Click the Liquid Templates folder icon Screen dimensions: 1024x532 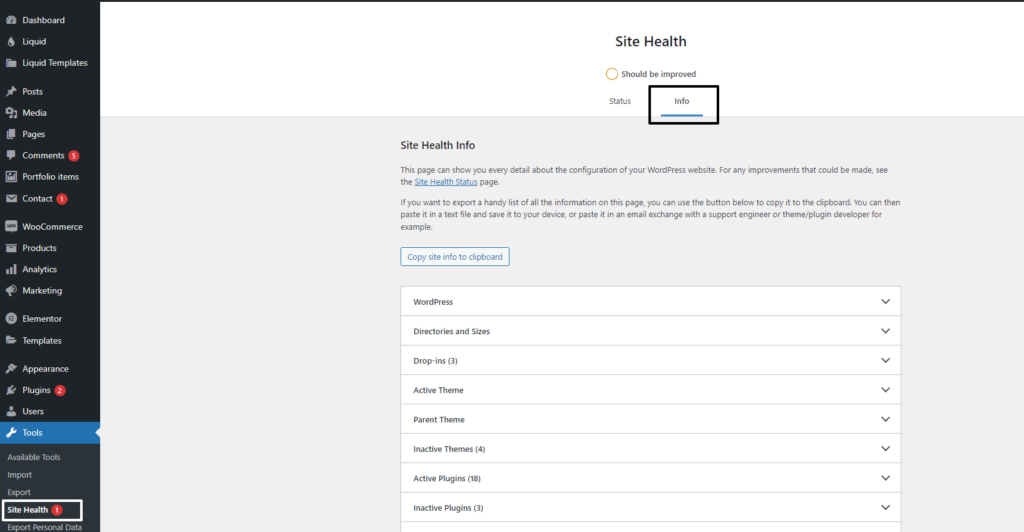point(11,63)
